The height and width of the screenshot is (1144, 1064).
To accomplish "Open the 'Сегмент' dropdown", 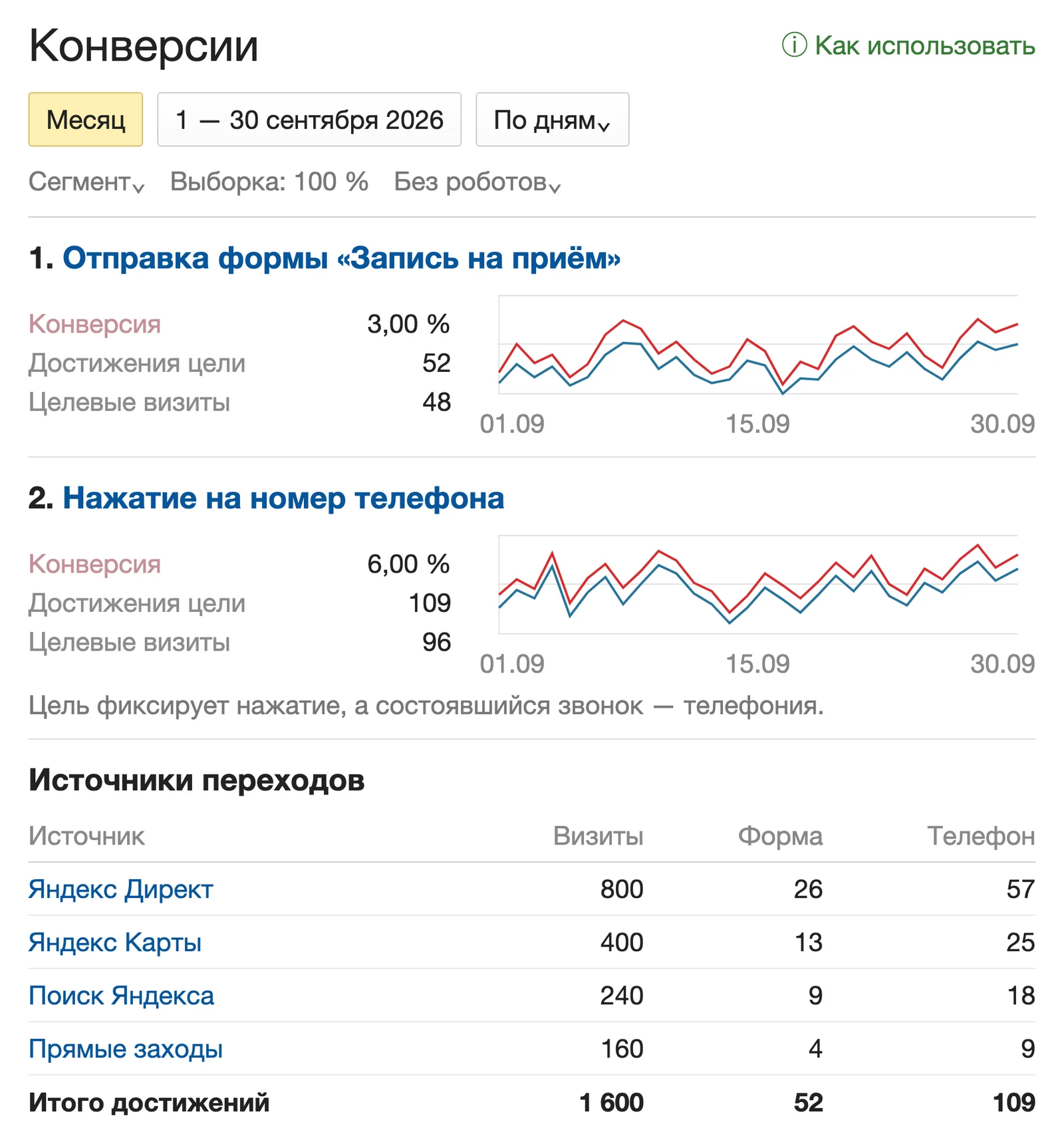I will point(86,182).
